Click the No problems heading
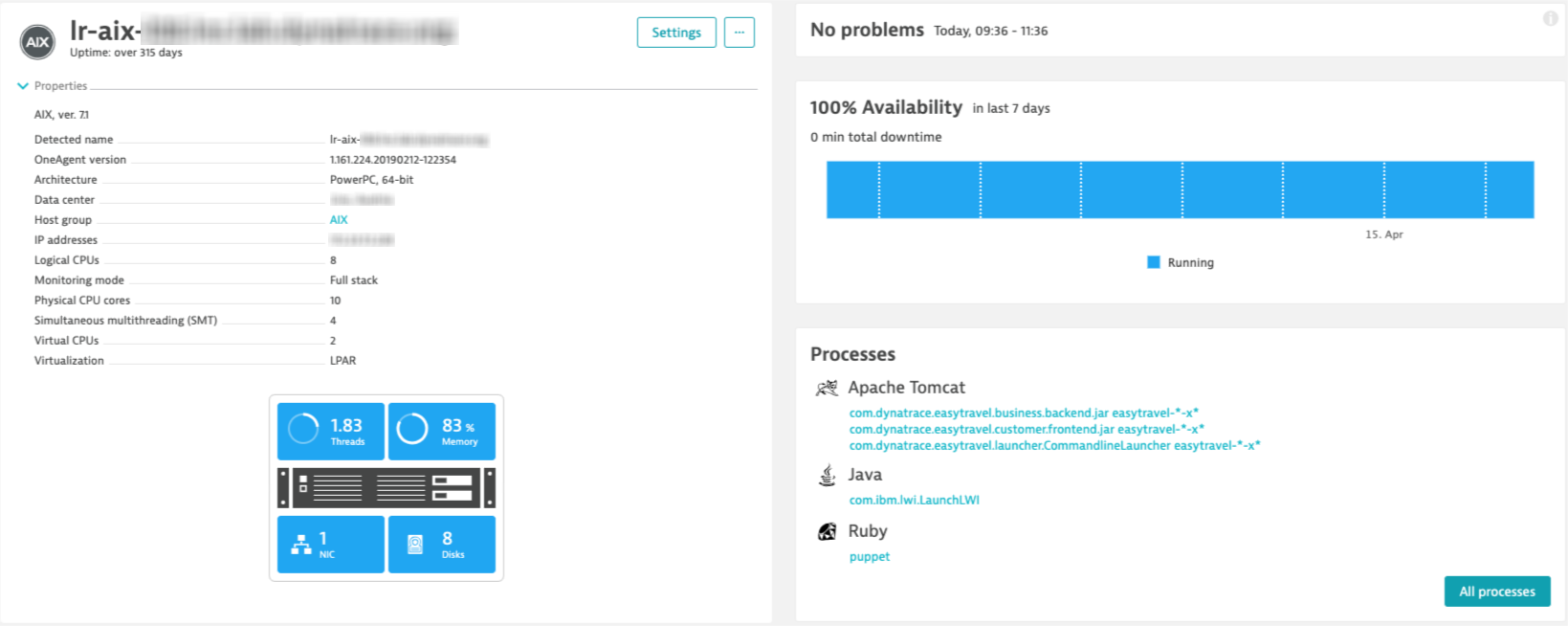The height and width of the screenshot is (626, 1568). point(867,31)
